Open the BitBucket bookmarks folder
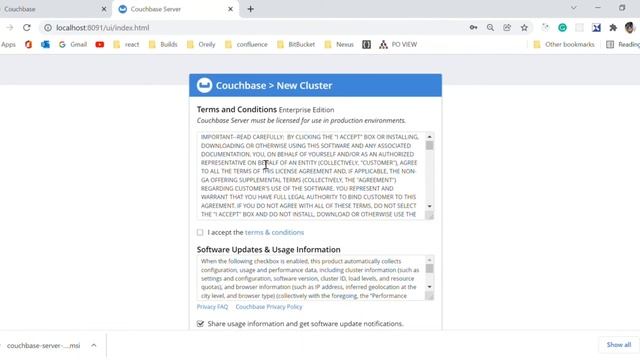The image size is (640, 360). [x=296, y=44]
